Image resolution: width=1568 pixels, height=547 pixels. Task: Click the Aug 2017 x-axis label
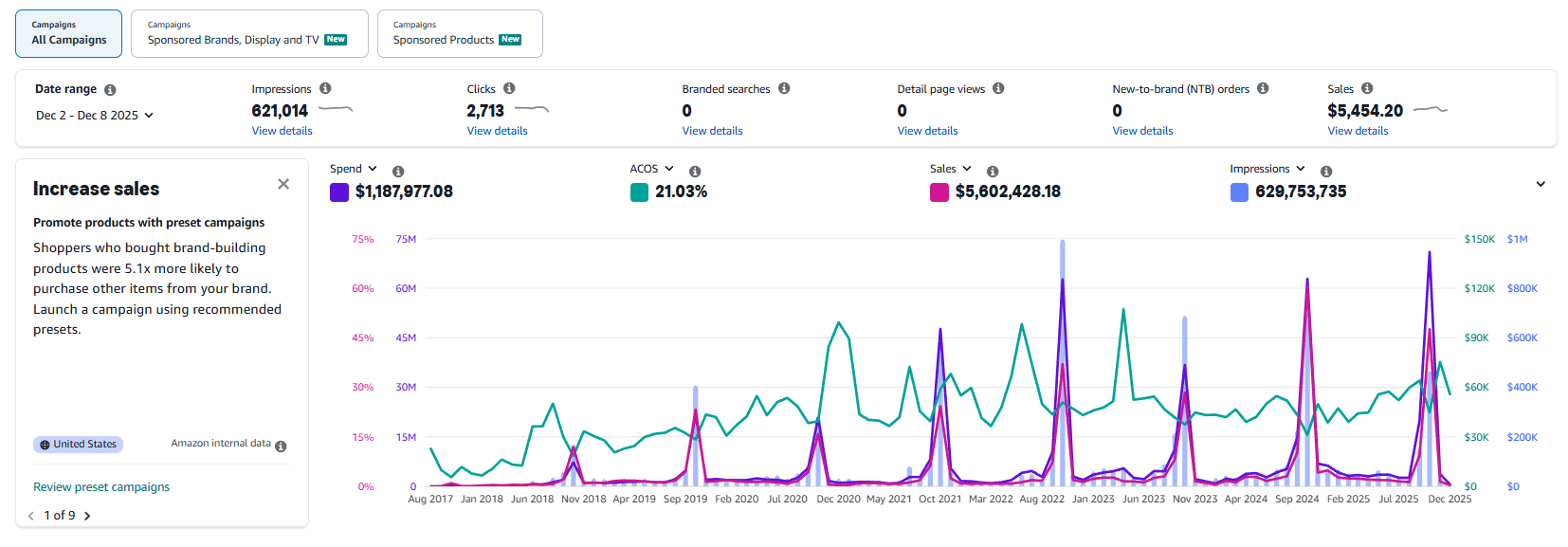pos(430,499)
